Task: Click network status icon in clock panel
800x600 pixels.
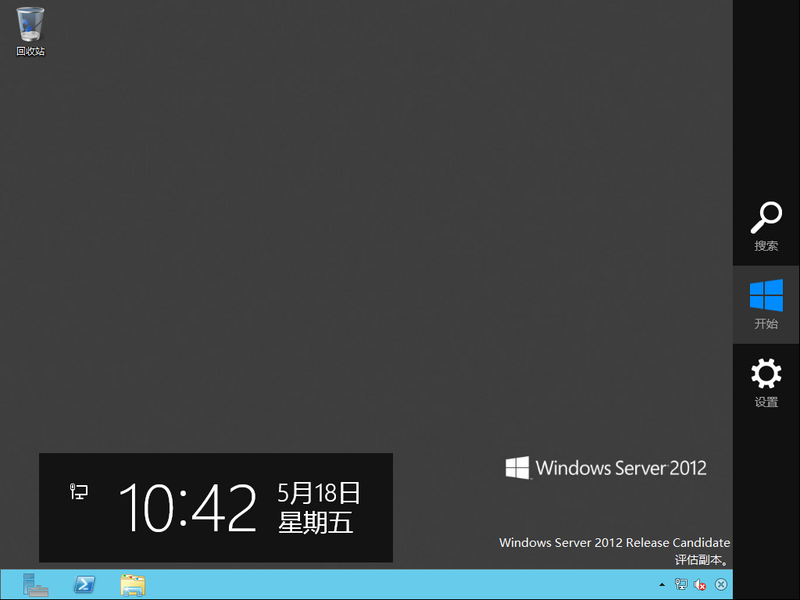Action: [x=79, y=492]
